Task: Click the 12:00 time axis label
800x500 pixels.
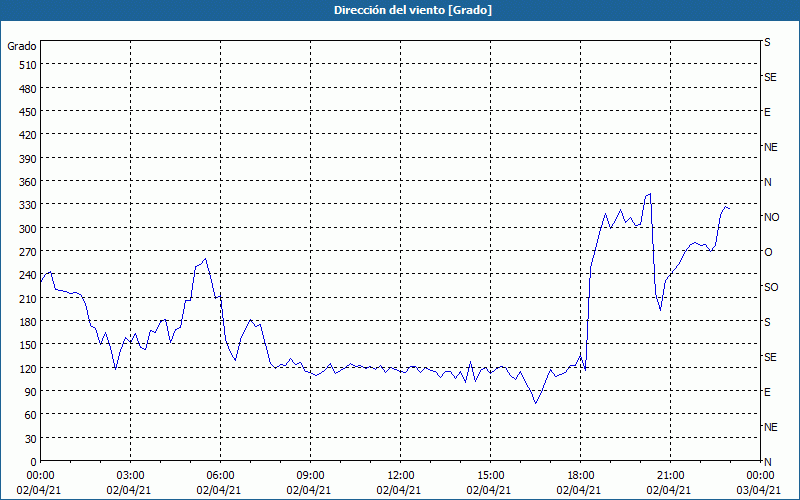Action: pyautogui.click(x=401, y=476)
